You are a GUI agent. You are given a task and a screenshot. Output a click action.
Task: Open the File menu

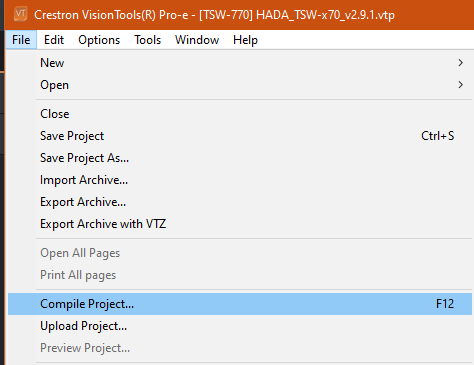(x=21, y=40)
